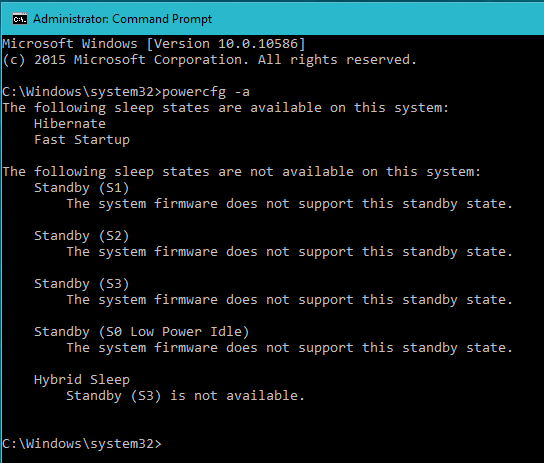This screenshot has height=463, width=544.
Task: Click the Administrator: Command Prompt title text
Action: (x=122, y=19)
